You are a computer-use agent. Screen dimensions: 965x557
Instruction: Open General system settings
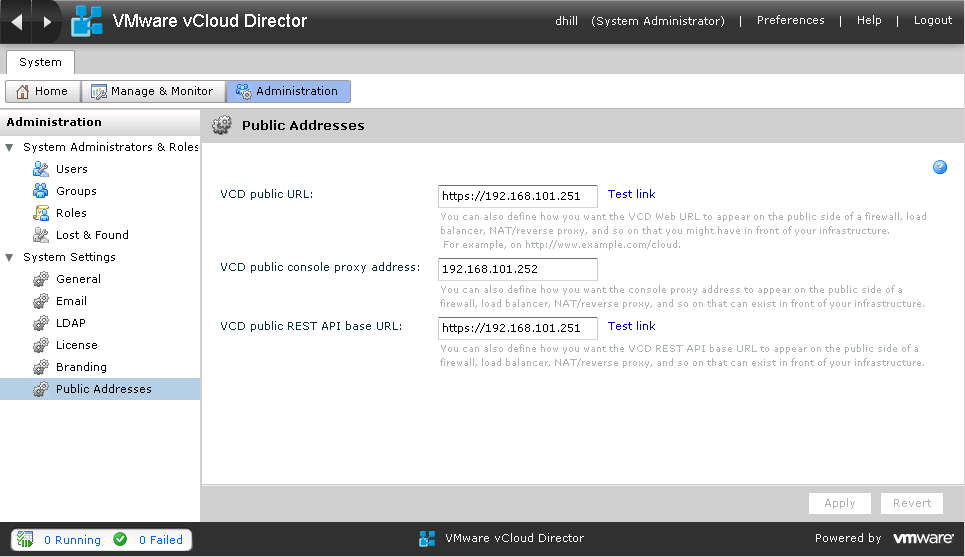[x=78, y=279]
